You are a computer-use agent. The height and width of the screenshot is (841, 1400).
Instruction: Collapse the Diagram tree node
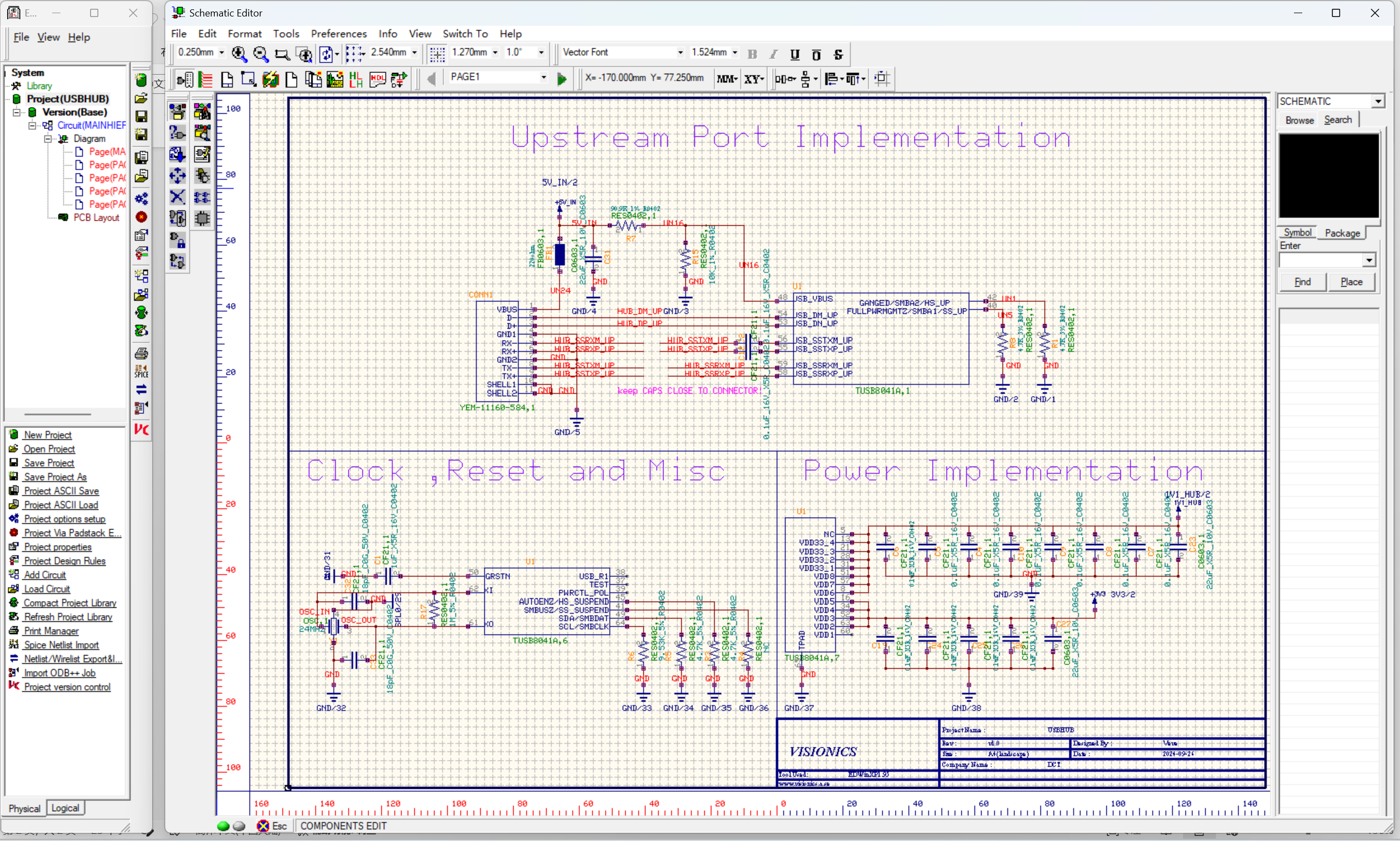click(48, 138)
